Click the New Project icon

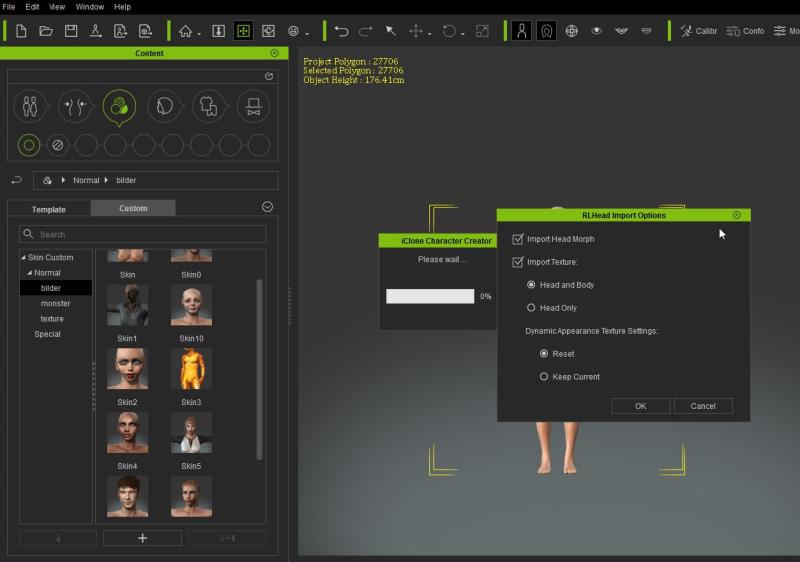[20, 31]
